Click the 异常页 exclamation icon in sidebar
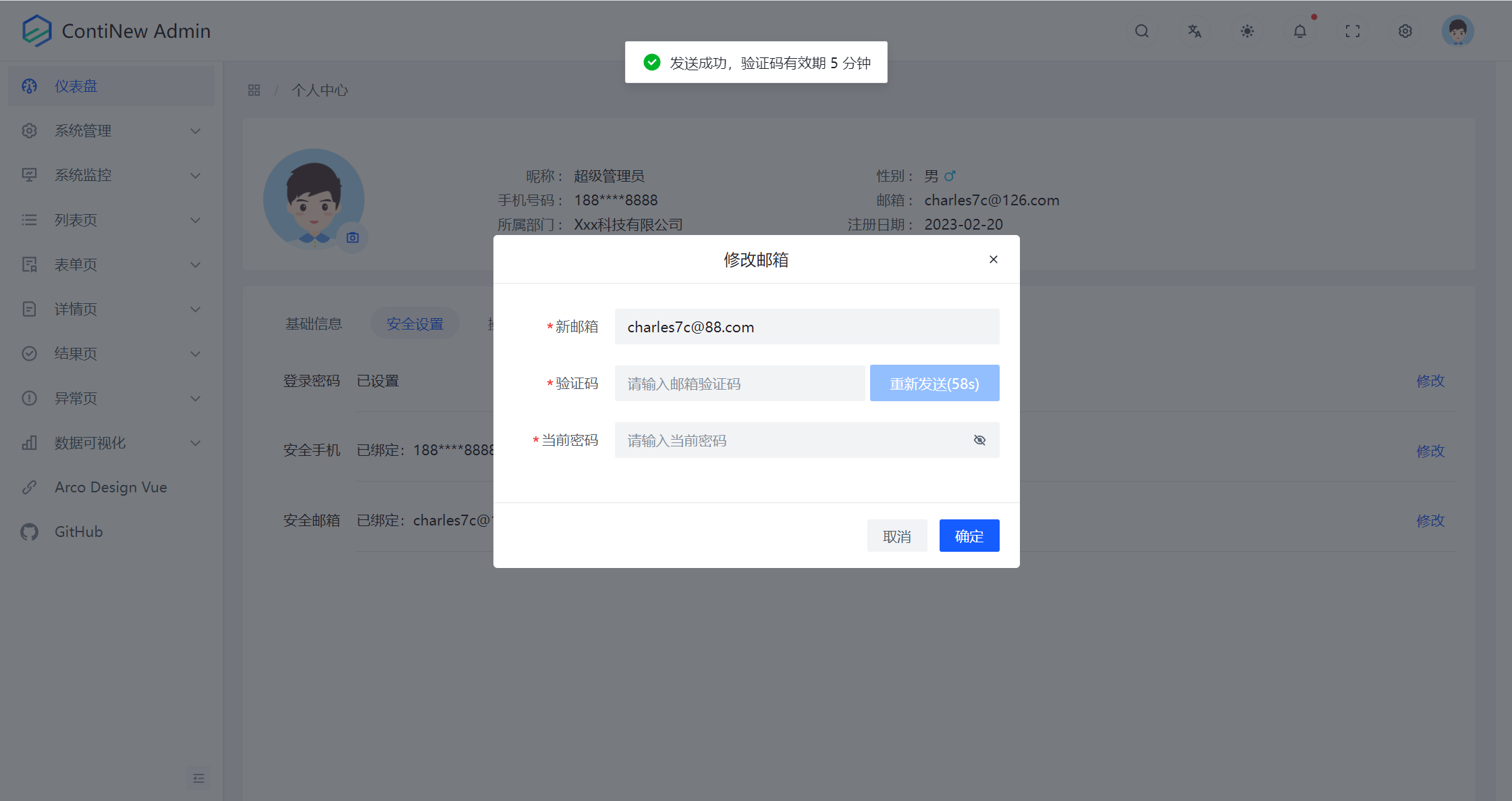Screen dimensions: 1512x801 (29, 398)
